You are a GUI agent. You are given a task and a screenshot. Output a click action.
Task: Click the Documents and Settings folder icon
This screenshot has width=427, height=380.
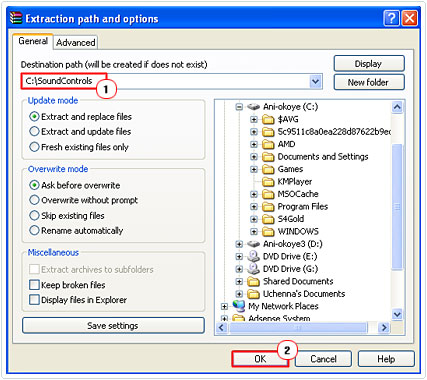268,157
